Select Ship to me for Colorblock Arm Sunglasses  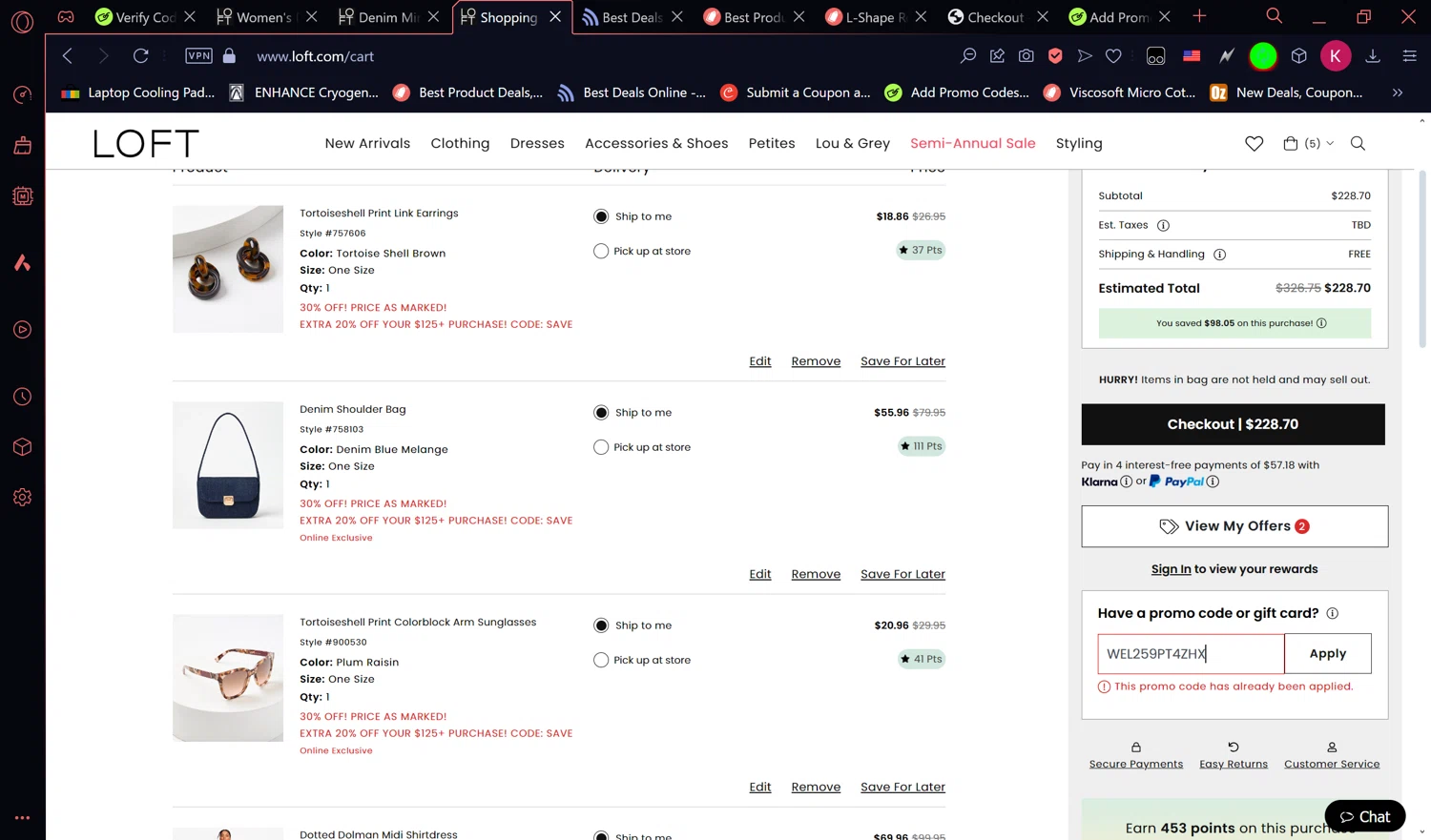click(x=601, y=625)
